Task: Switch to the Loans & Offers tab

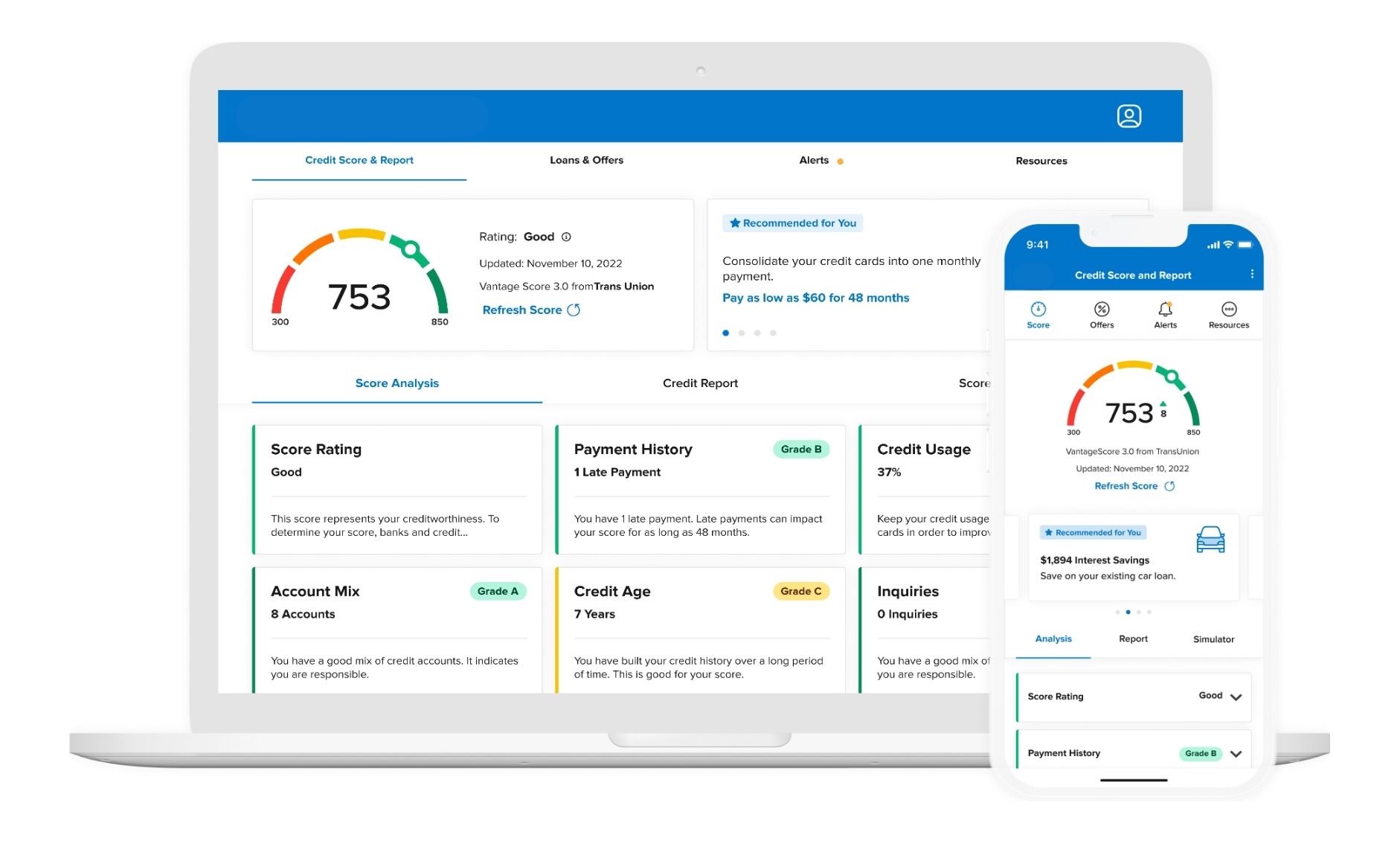Action: (586, 160)
